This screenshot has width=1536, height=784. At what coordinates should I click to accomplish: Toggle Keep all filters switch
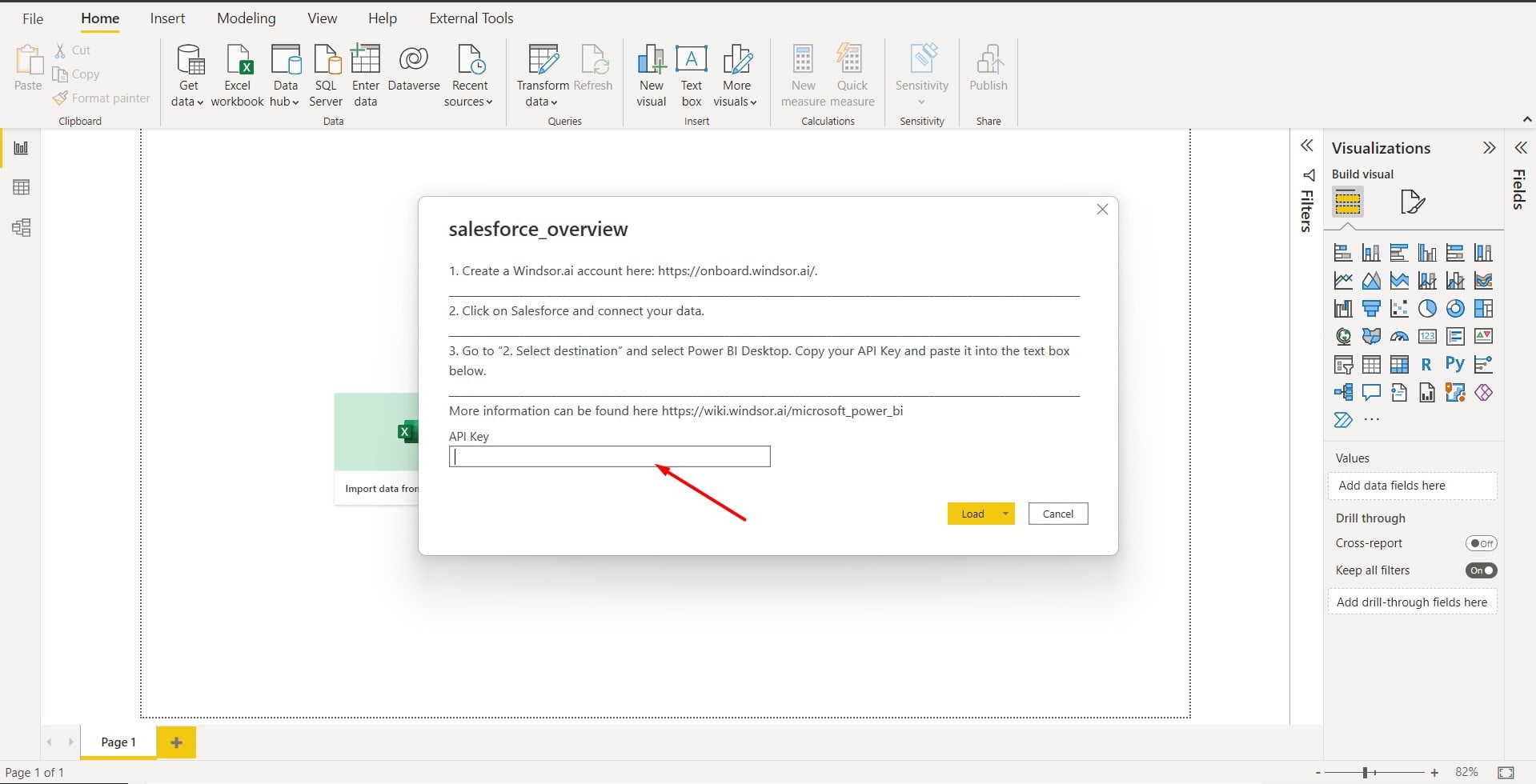point(1481,570)
